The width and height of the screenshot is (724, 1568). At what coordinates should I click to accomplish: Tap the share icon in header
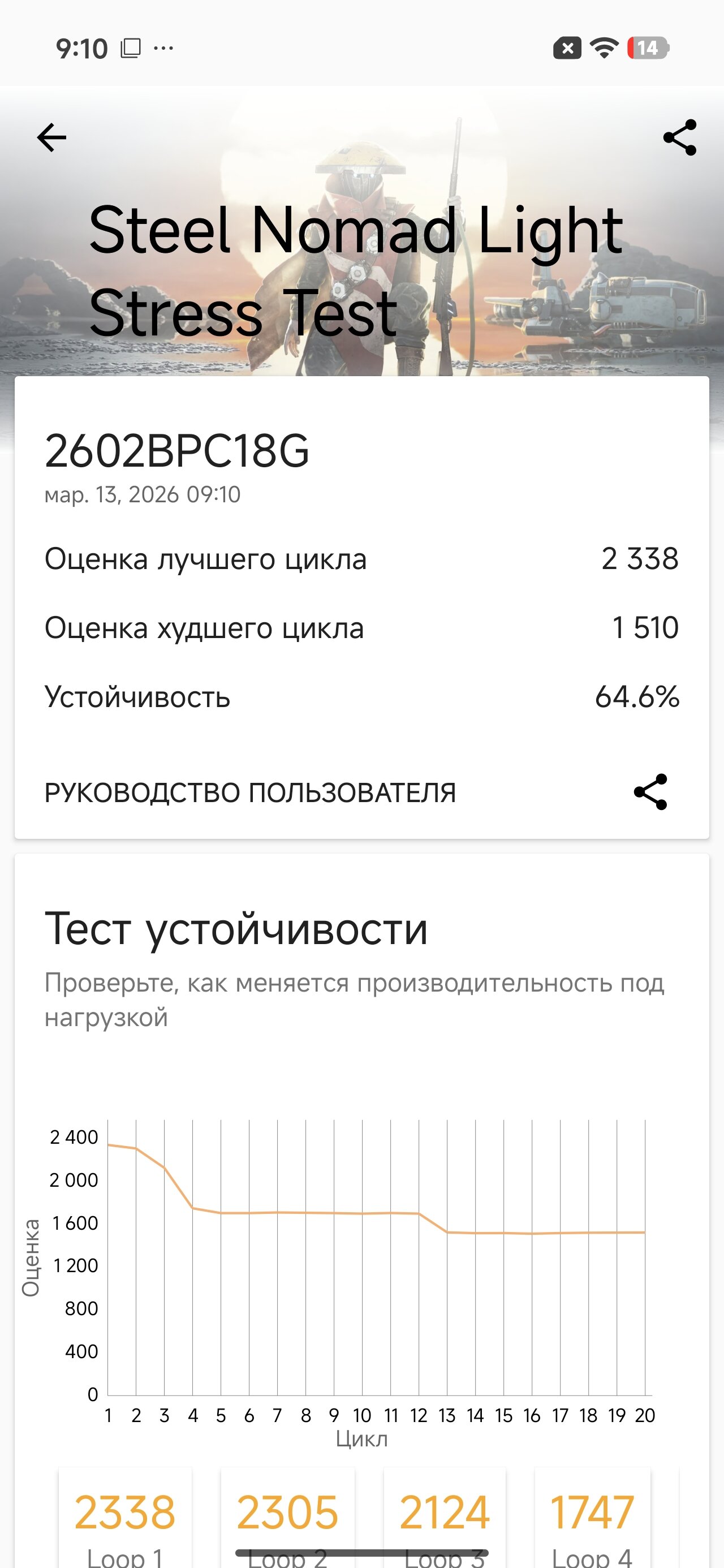click(x=679, y=137)
